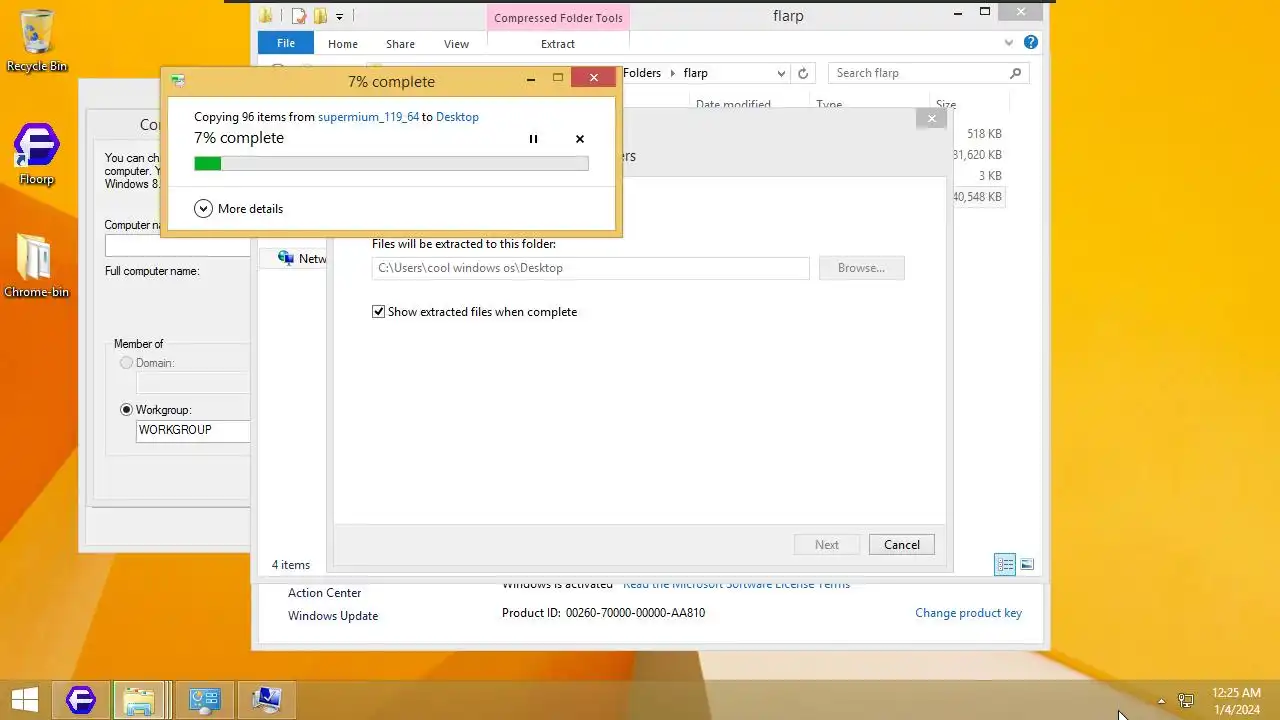Open the Windows Start button
This screenshot has height=720, width=1280.
(25, 700)
